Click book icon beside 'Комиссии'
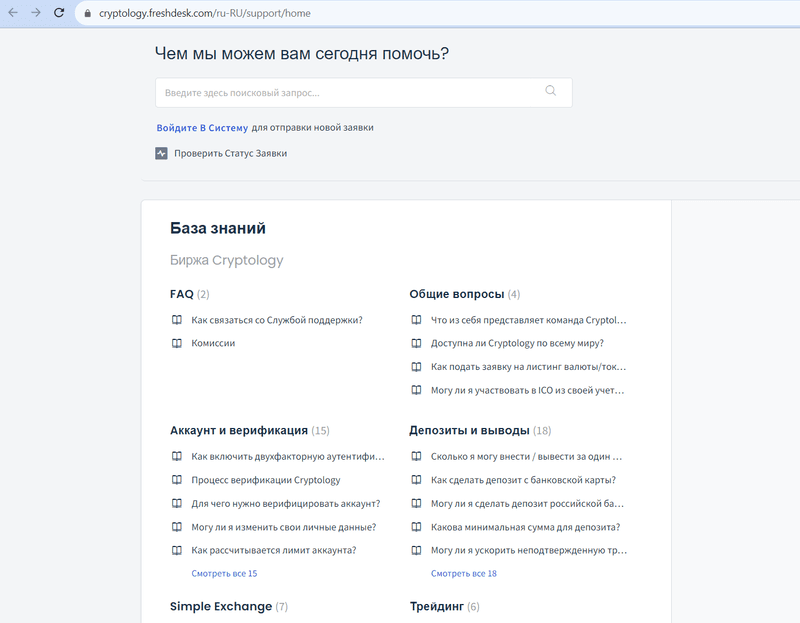 pyautogui.click(x=177, y=343)
